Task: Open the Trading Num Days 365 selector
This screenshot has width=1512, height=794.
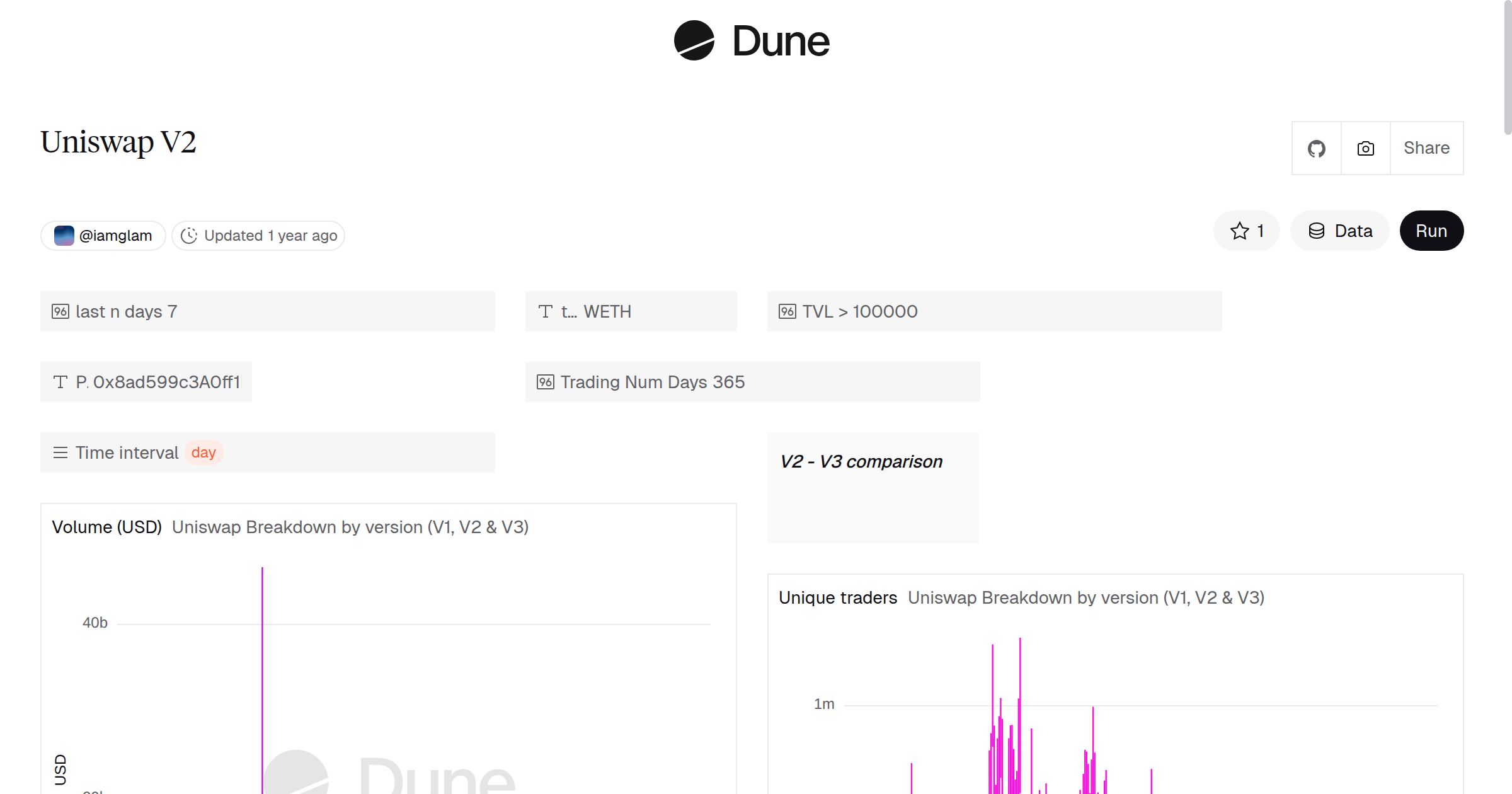Action: click(652, 381)
